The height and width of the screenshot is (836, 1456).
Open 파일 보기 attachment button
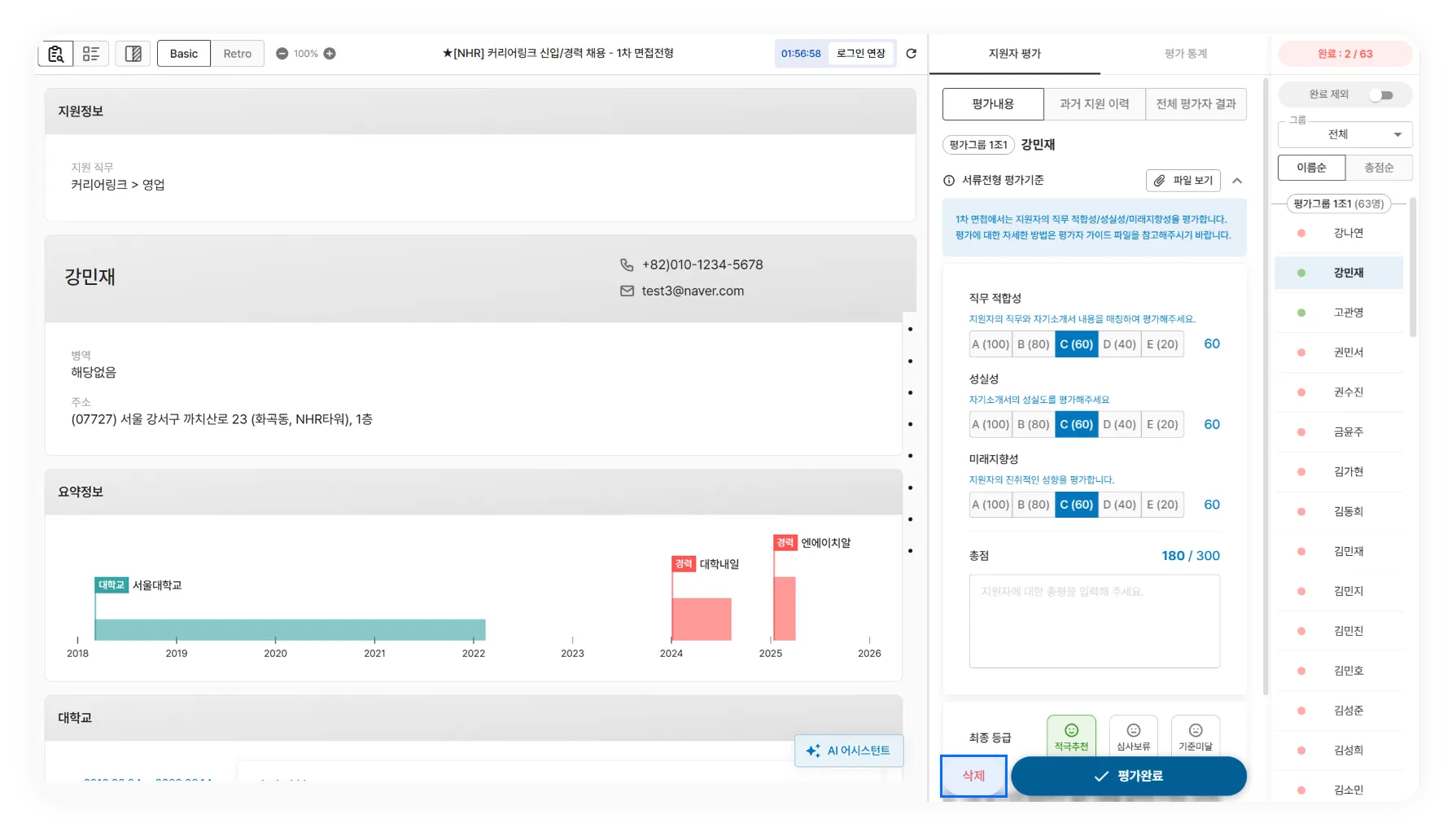pos(1183,181)
